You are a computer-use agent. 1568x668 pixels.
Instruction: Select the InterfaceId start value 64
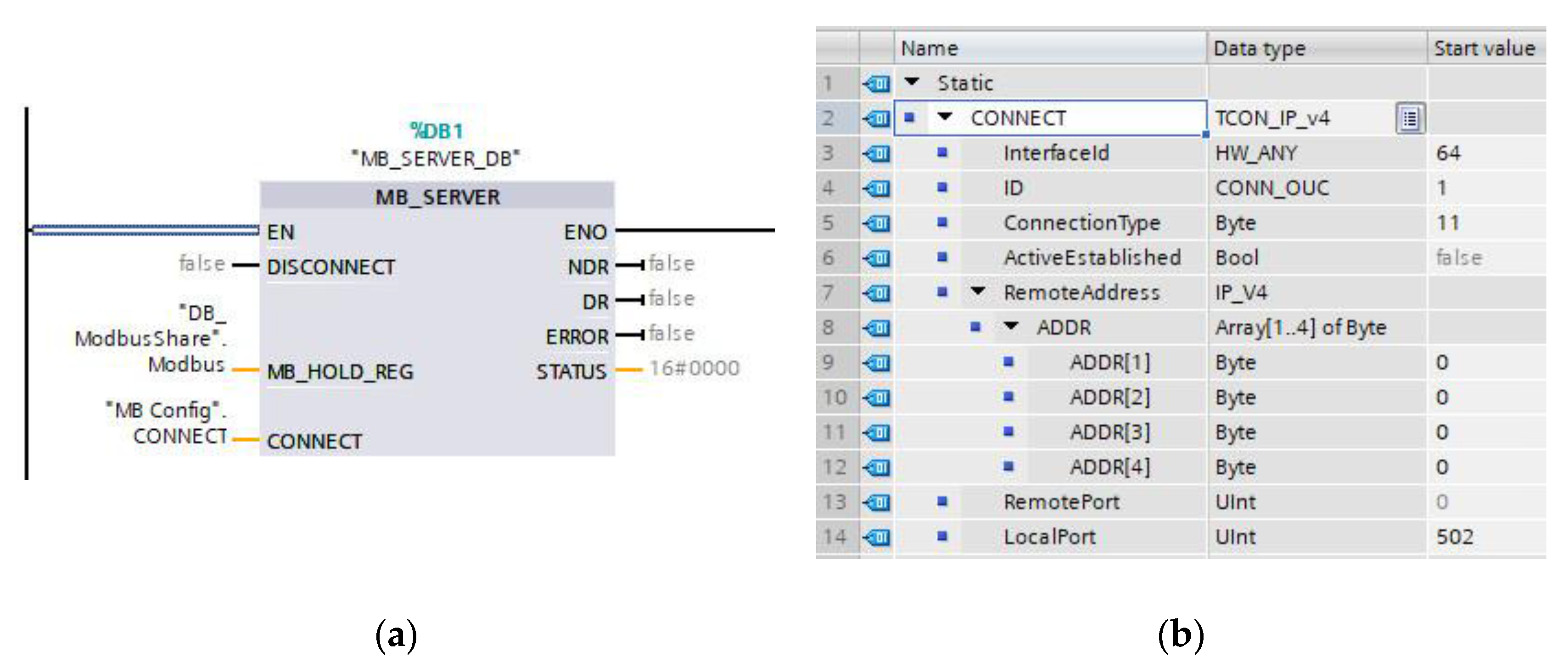[1448, 153]
